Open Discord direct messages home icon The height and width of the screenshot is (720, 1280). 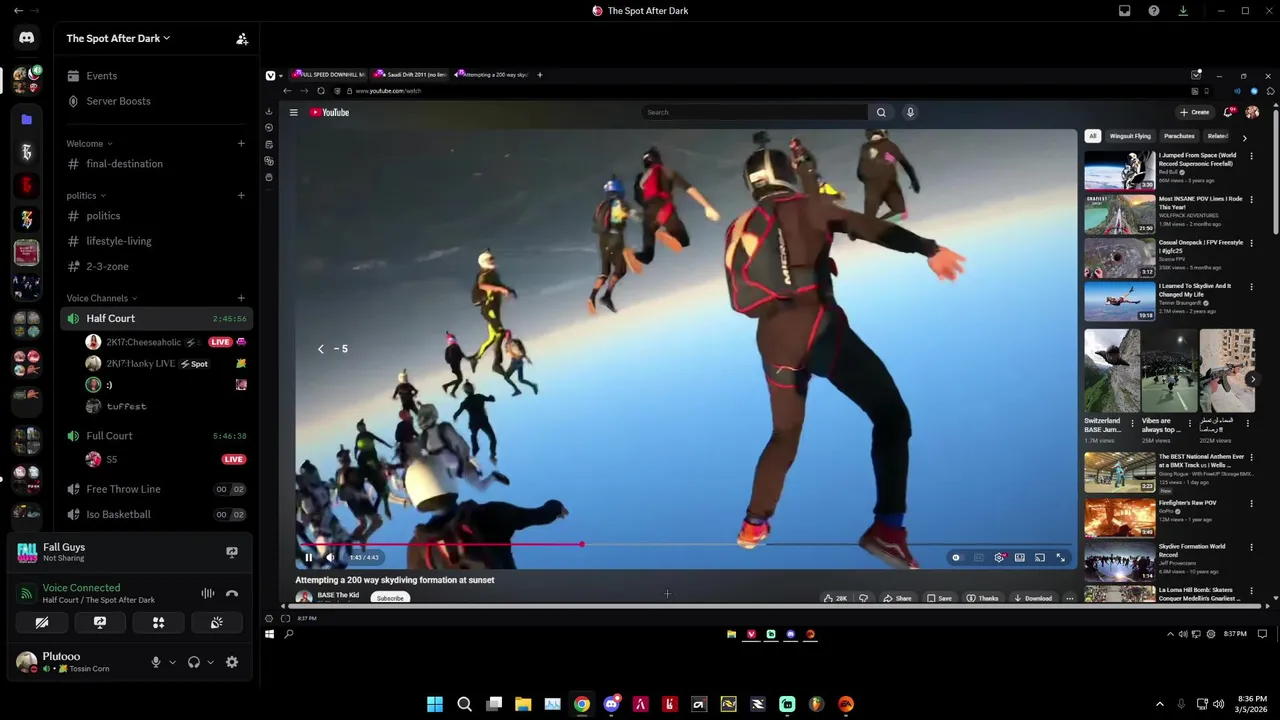pyautogui.click(x=27, y=38)
